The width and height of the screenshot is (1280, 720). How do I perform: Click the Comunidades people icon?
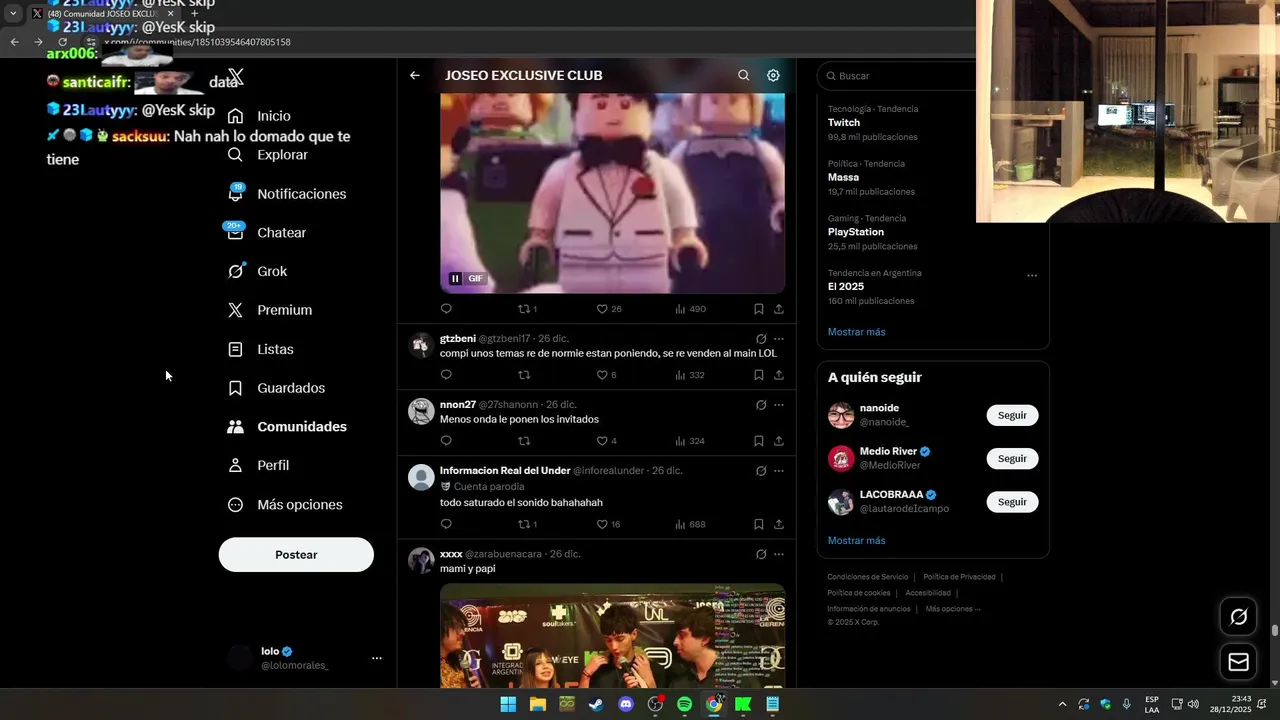(235, 427)
